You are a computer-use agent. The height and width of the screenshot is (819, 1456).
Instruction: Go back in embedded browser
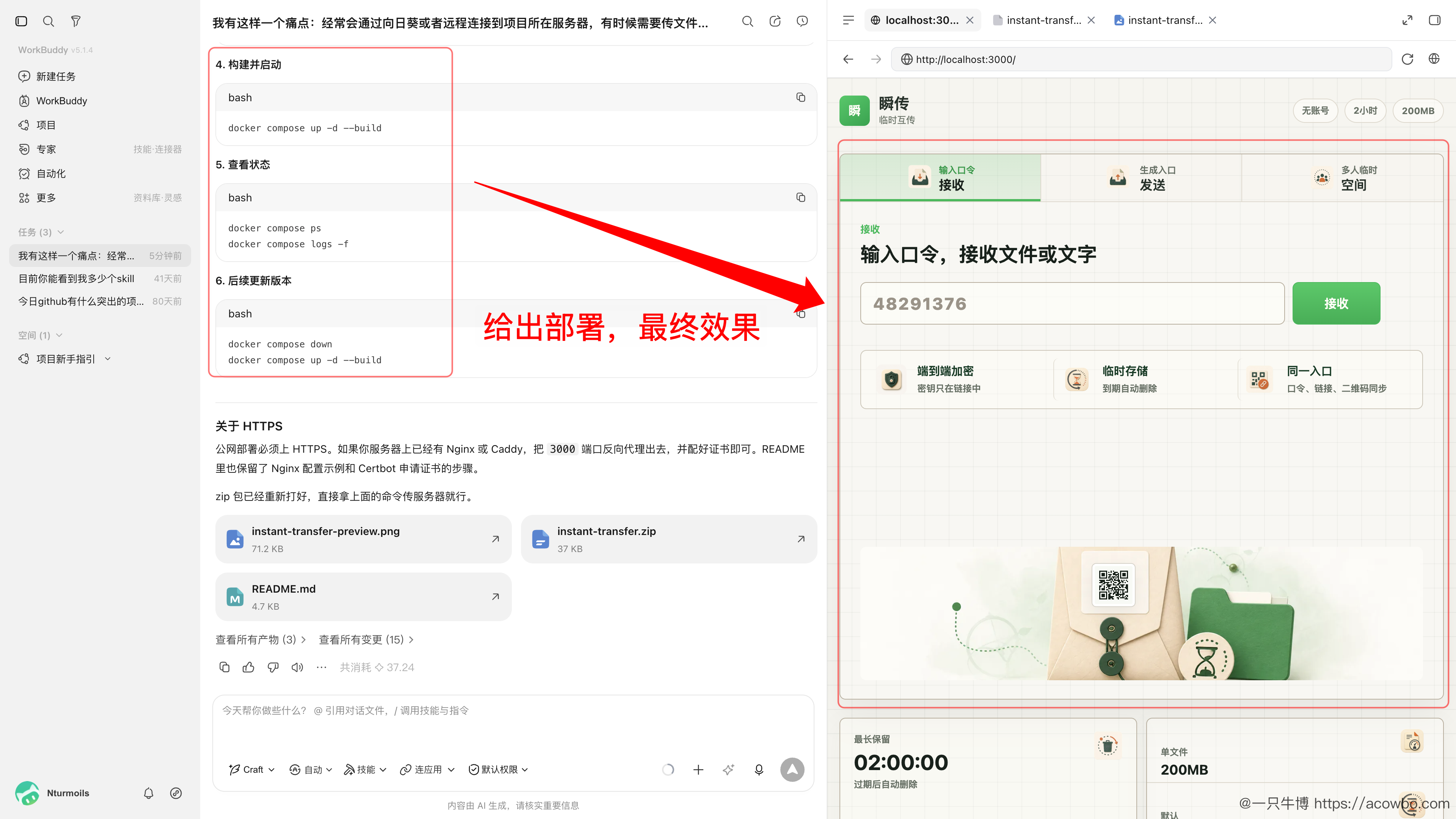coord(848,59)
